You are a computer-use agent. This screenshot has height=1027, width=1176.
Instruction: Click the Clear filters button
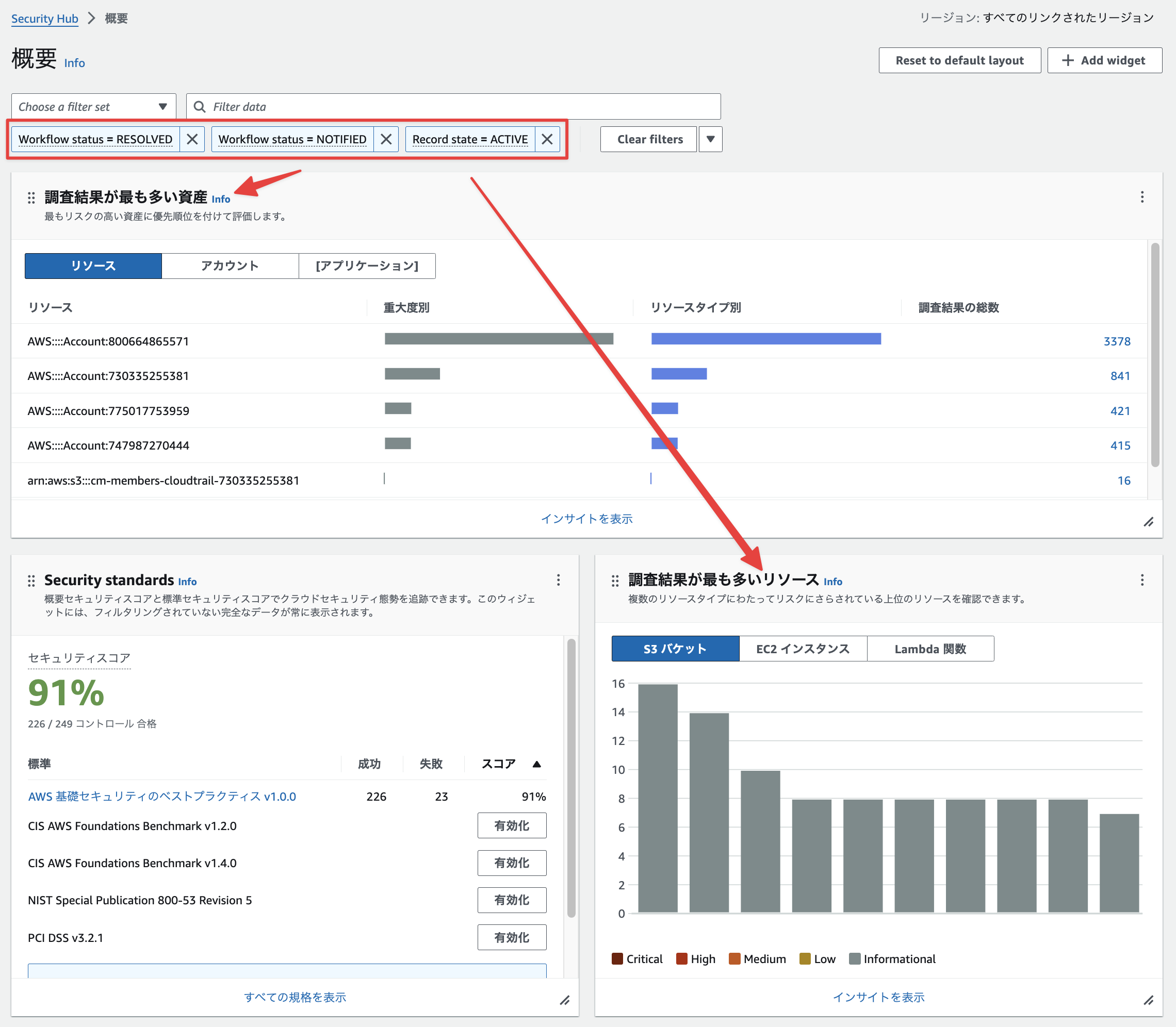coord(649,139)
